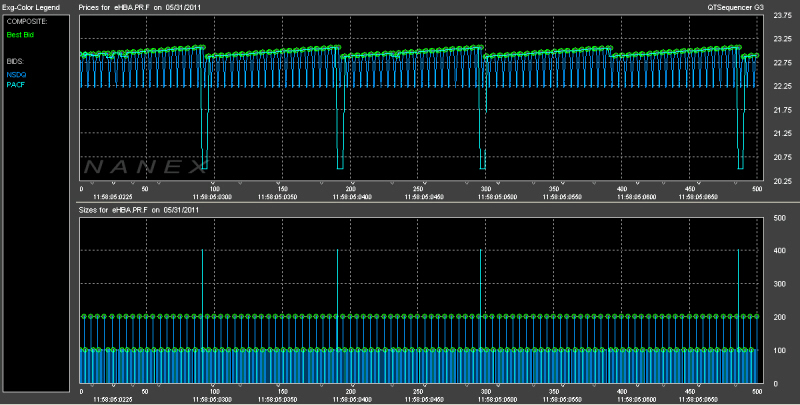
Task: Click tick label 100 under the sizes chart
Action: point(214,392)
